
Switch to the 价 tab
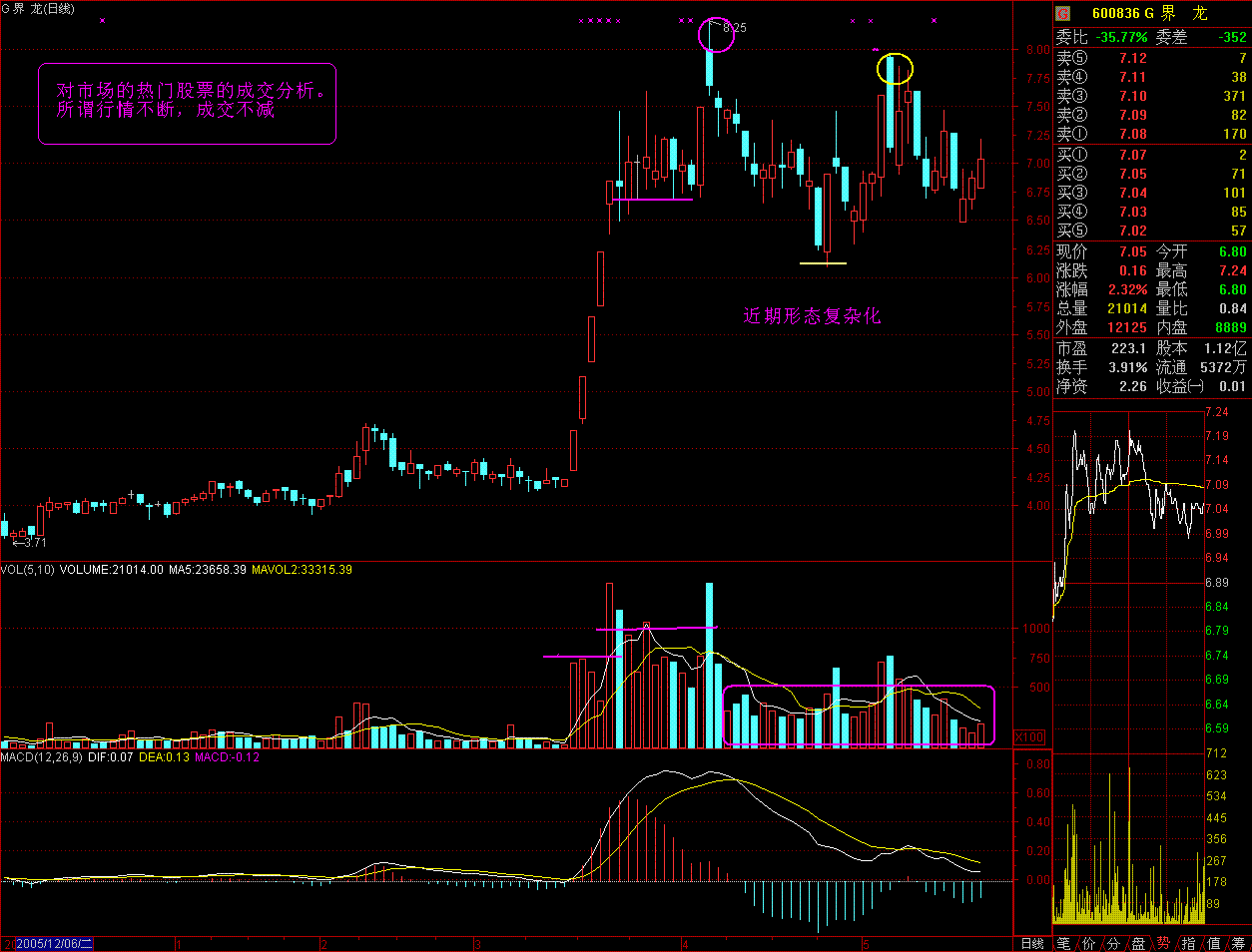[1088, 943]
